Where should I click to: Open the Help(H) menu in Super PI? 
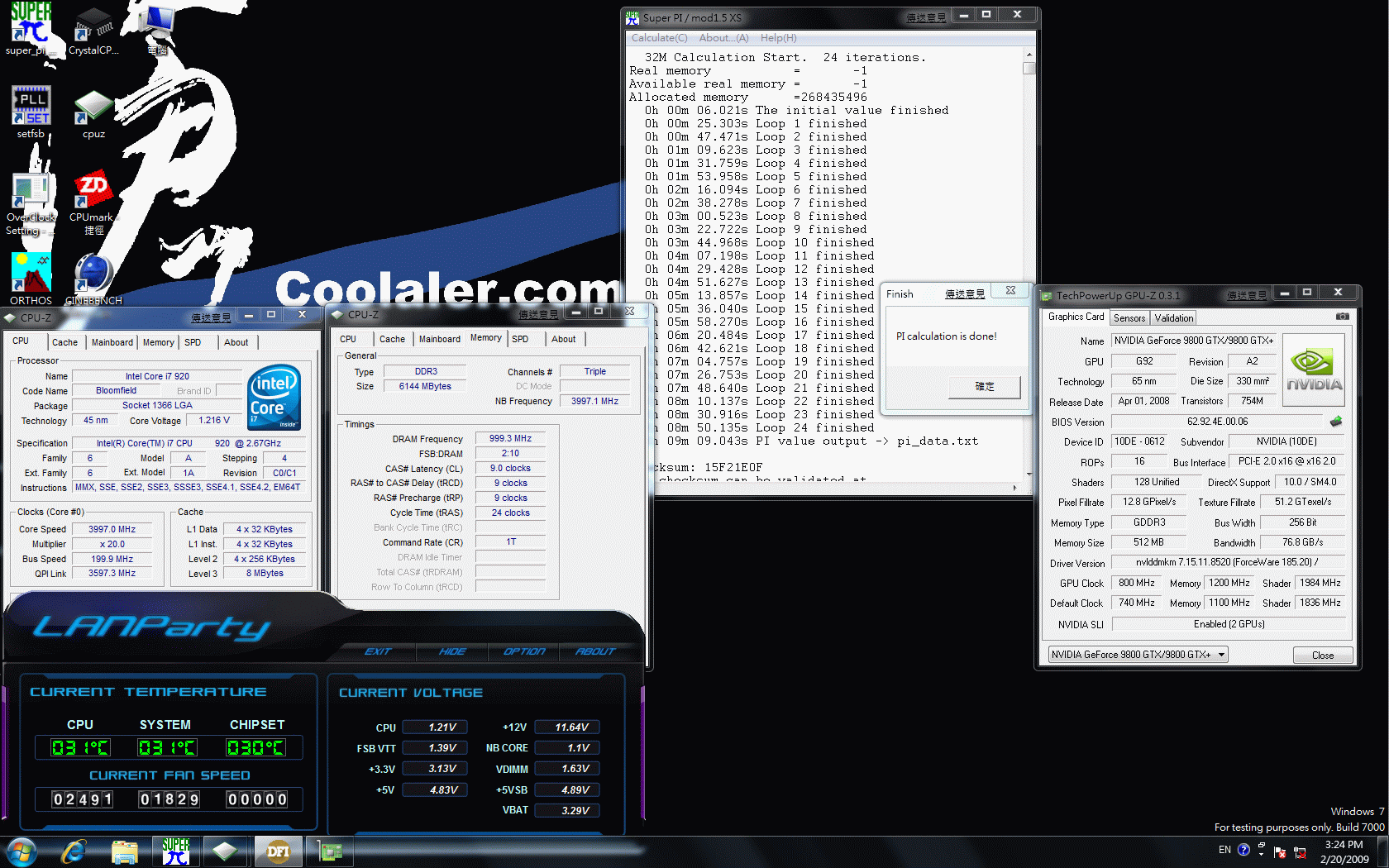point(778,38)
